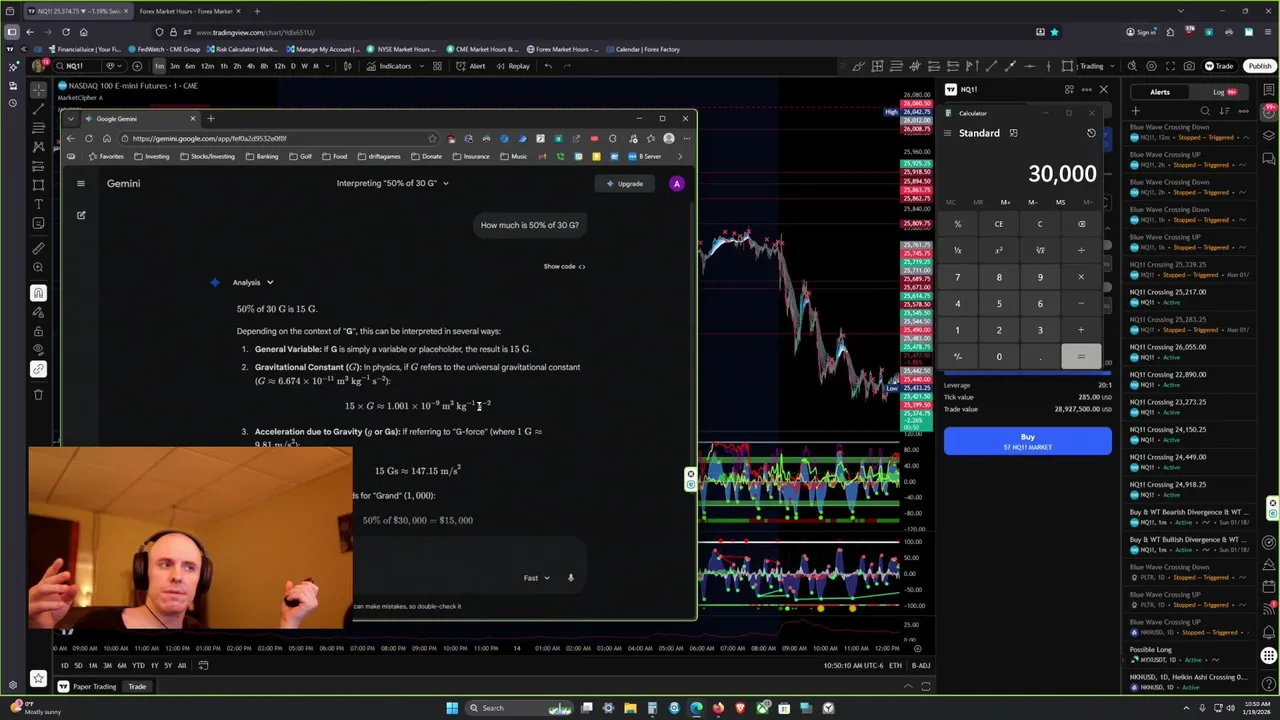Open the Fast model selector dropdown

click(537, 577)
